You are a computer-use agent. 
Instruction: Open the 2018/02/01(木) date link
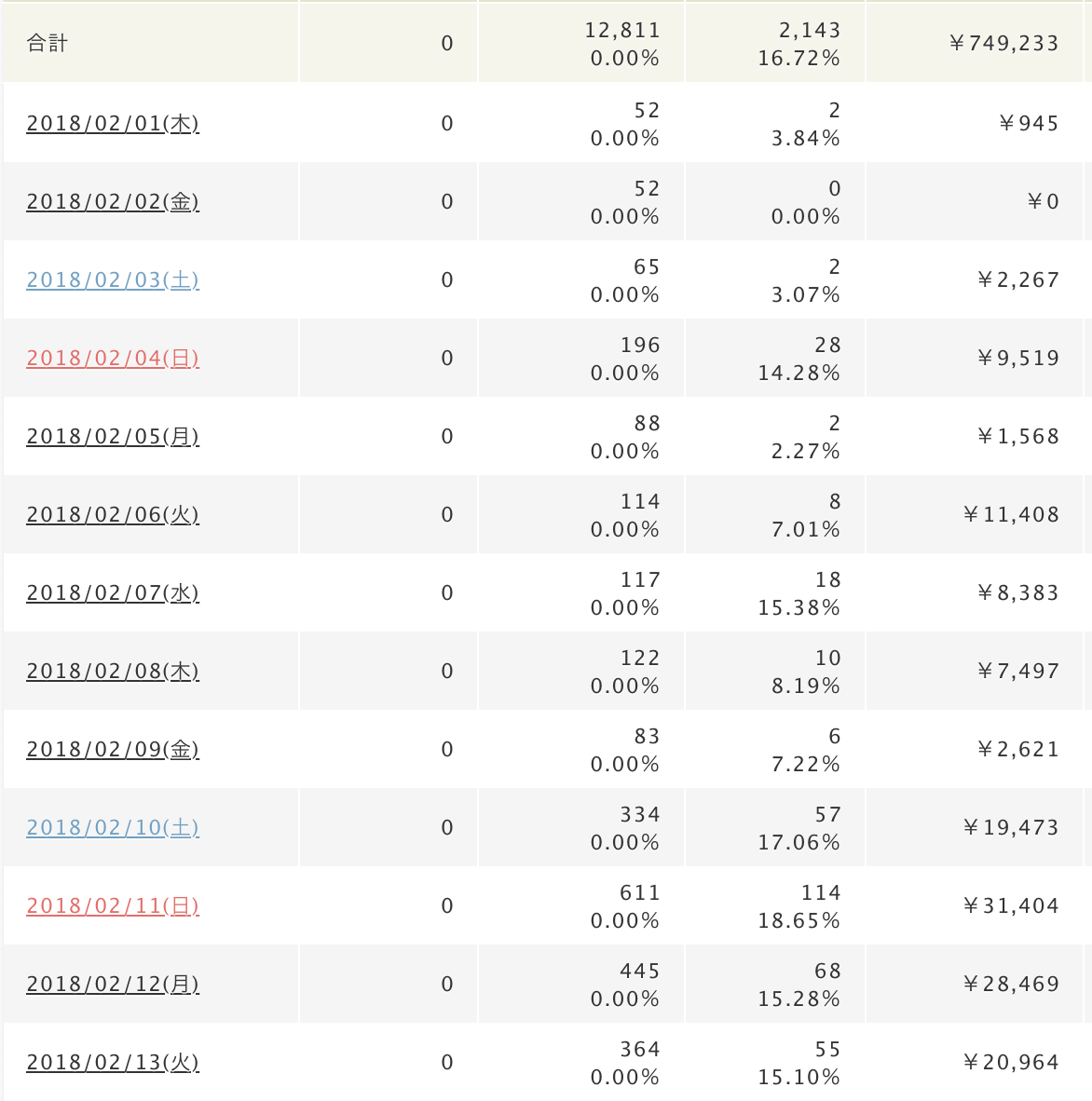(113, 124)
